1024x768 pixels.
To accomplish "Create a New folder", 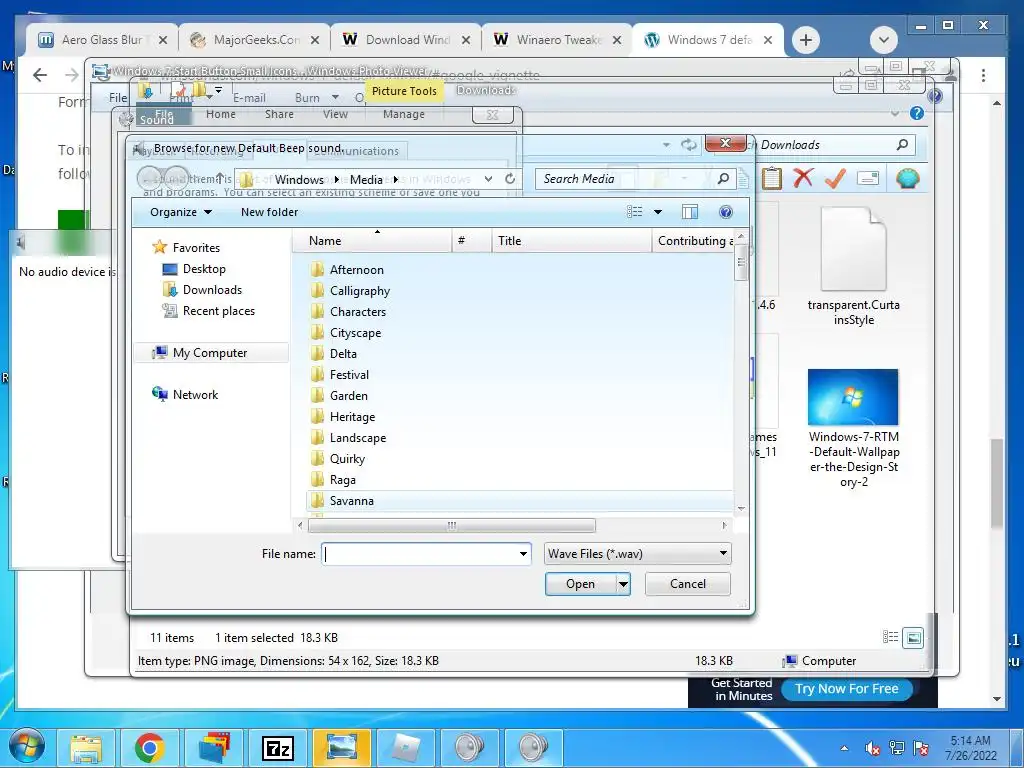I will [269, 212].
